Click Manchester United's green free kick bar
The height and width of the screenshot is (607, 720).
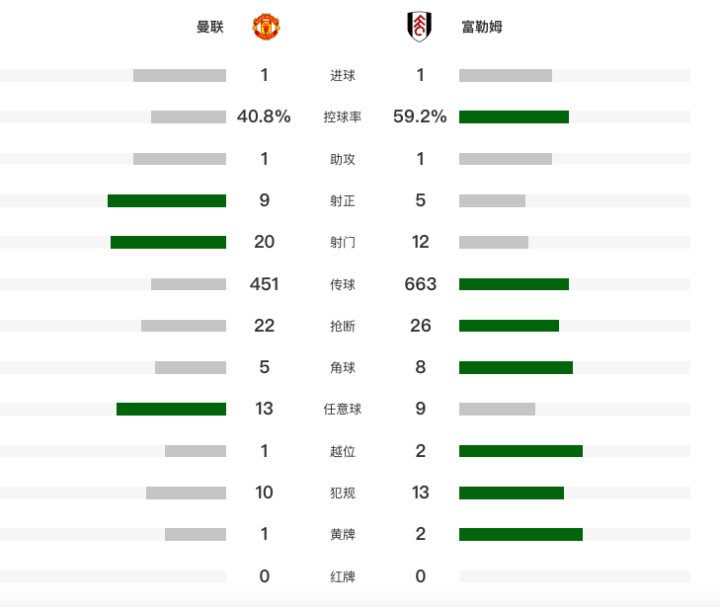click(x=171, y=409)
